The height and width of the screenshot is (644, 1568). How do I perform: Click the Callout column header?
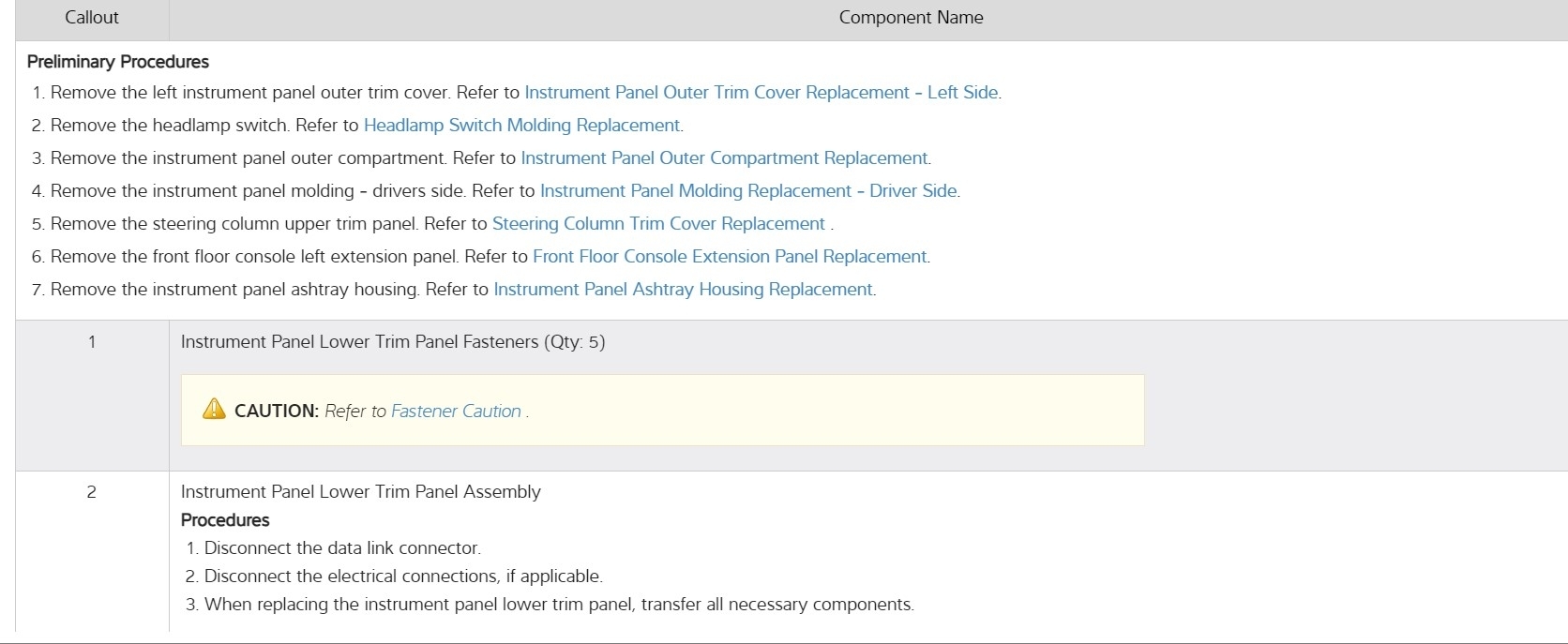tap(92, 18)
